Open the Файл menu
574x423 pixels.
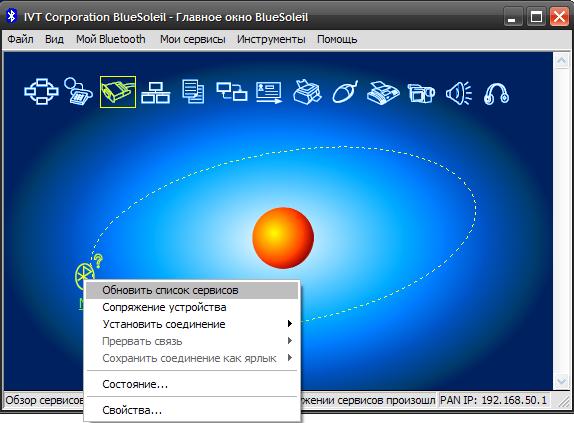20,39
